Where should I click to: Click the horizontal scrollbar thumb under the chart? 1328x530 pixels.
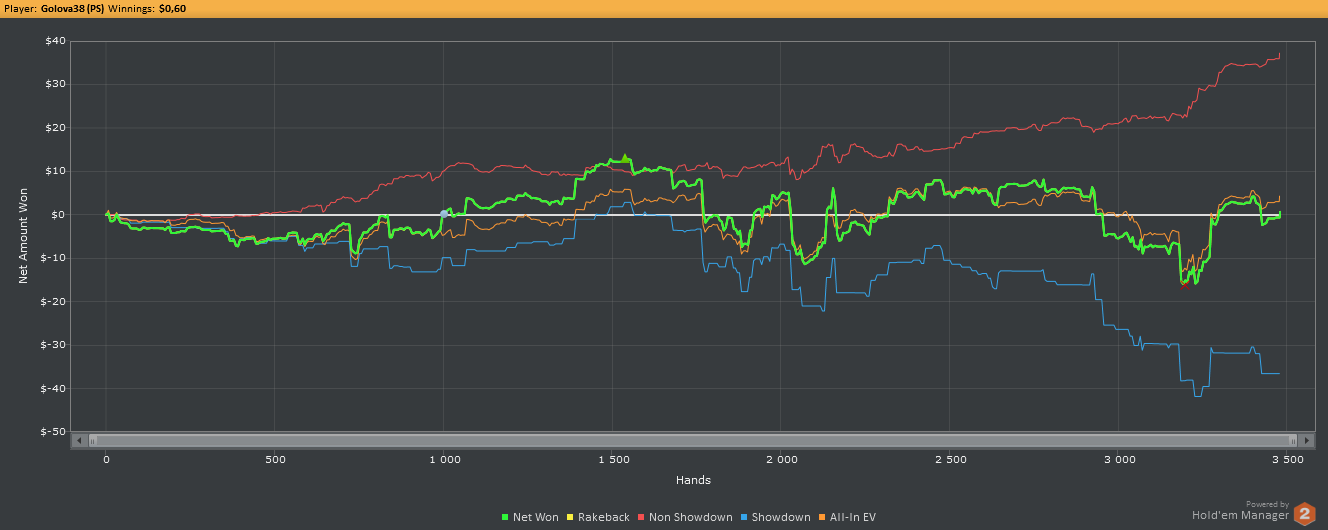point(692,440)
